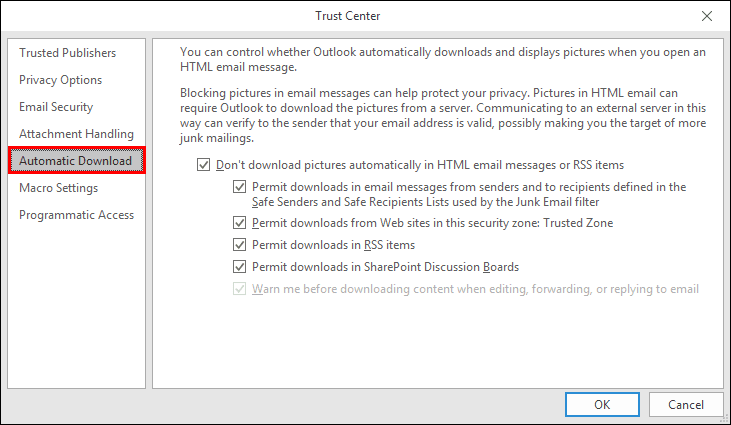731x425 pixels.
Task: Click the Warn me before downloading checkbox
Action: pyautogui.click(x=239, y=289)
